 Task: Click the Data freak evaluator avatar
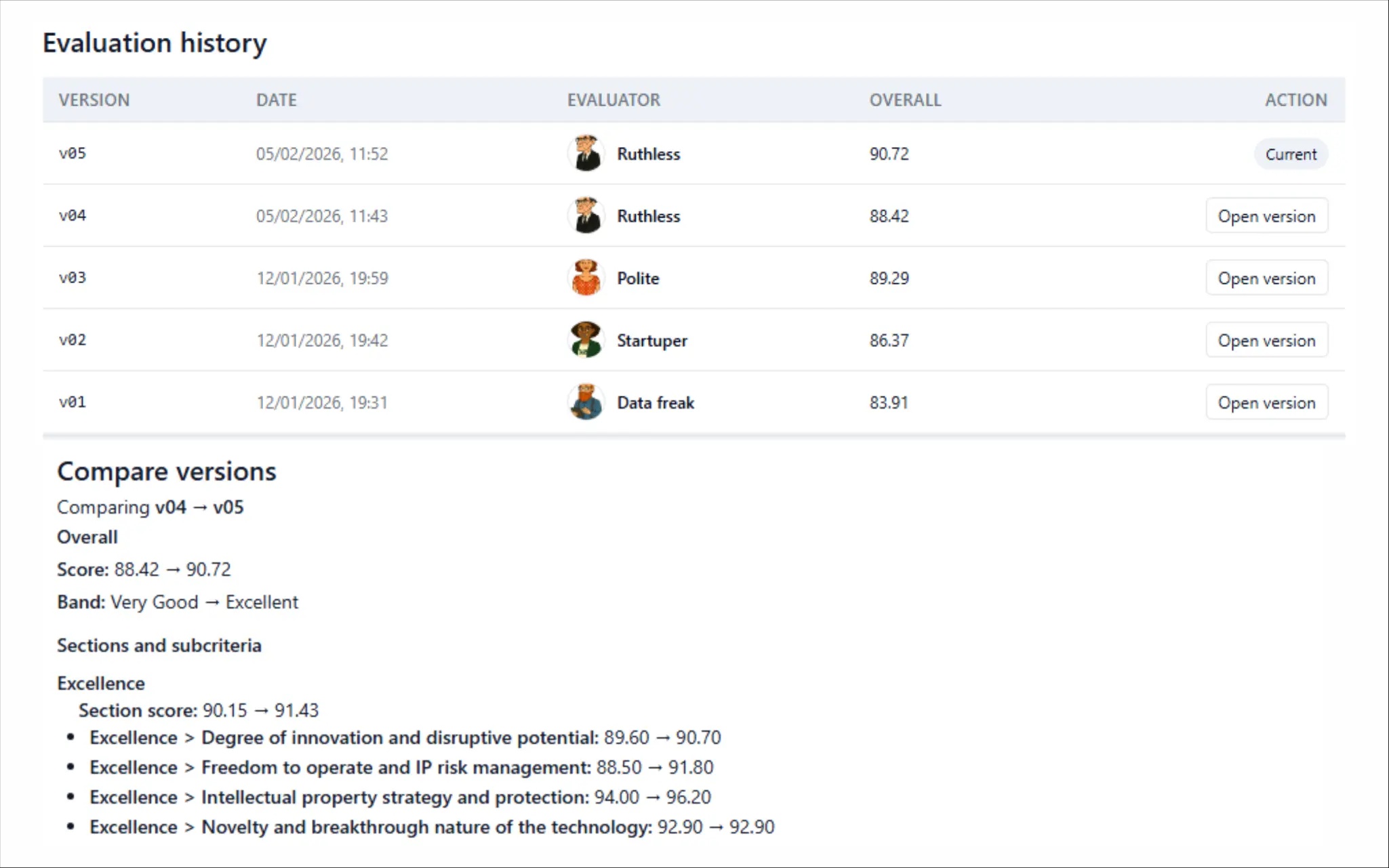point(586,402)
